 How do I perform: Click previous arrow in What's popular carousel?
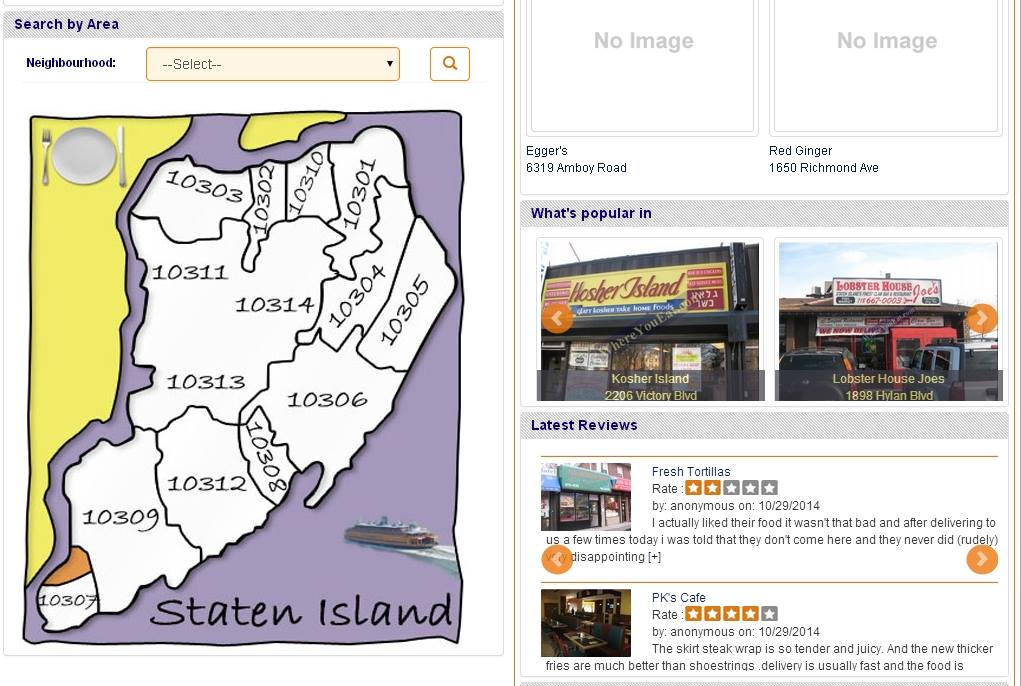click(x=557, y=318)
